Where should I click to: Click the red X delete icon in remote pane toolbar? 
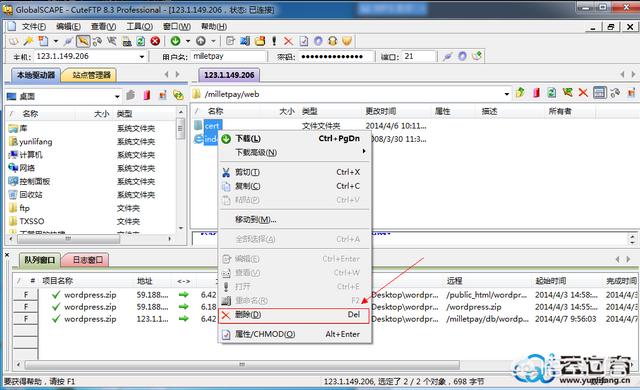click(x=583, y=93)
